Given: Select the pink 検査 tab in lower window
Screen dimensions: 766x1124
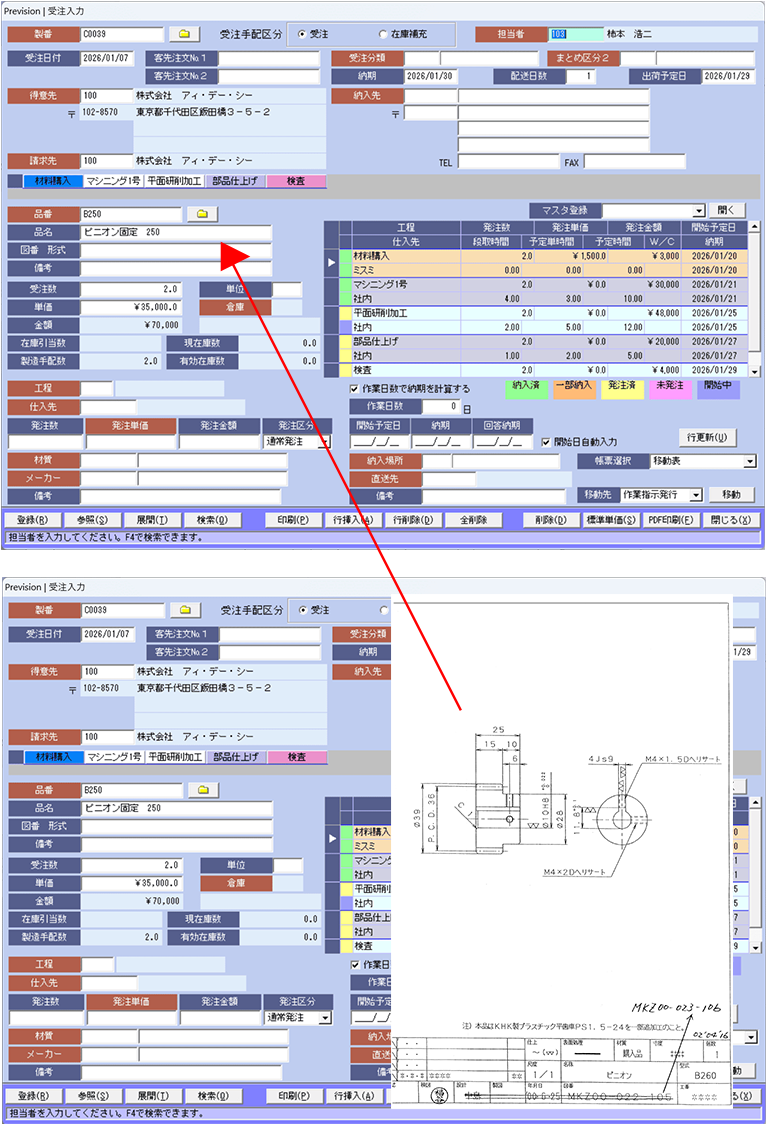Looking at the screenshot, I should [x=296, y=758].
